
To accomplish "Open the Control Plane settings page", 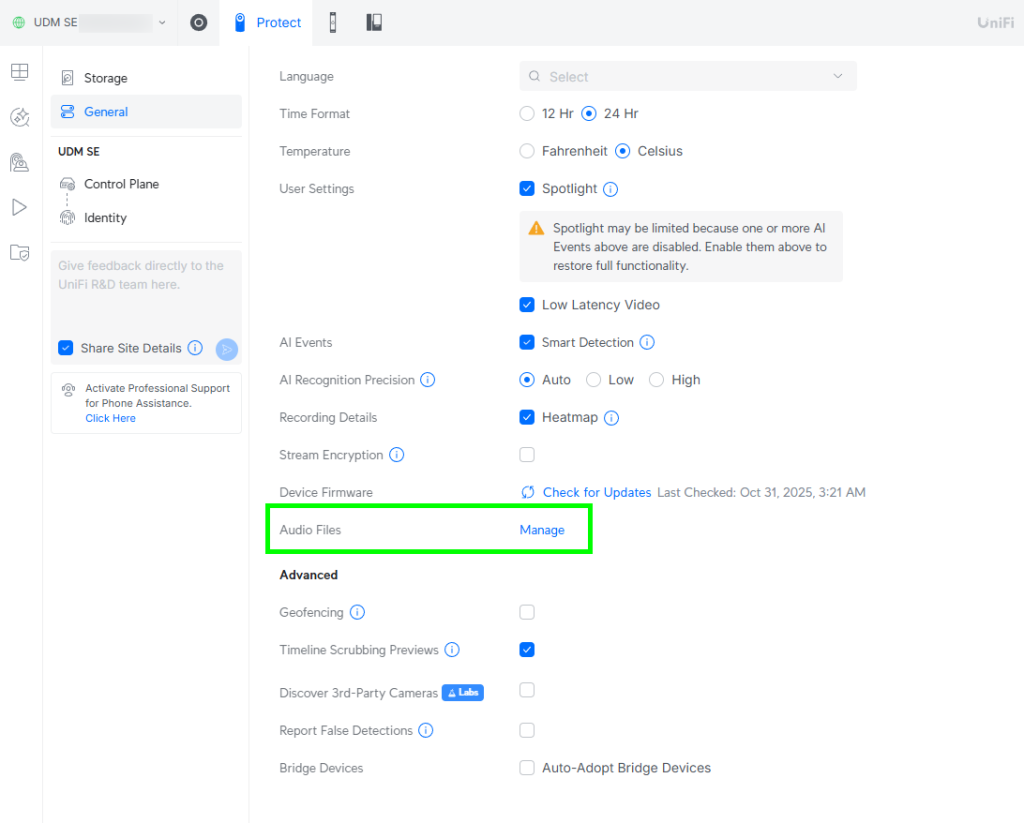I will (121, 184).
